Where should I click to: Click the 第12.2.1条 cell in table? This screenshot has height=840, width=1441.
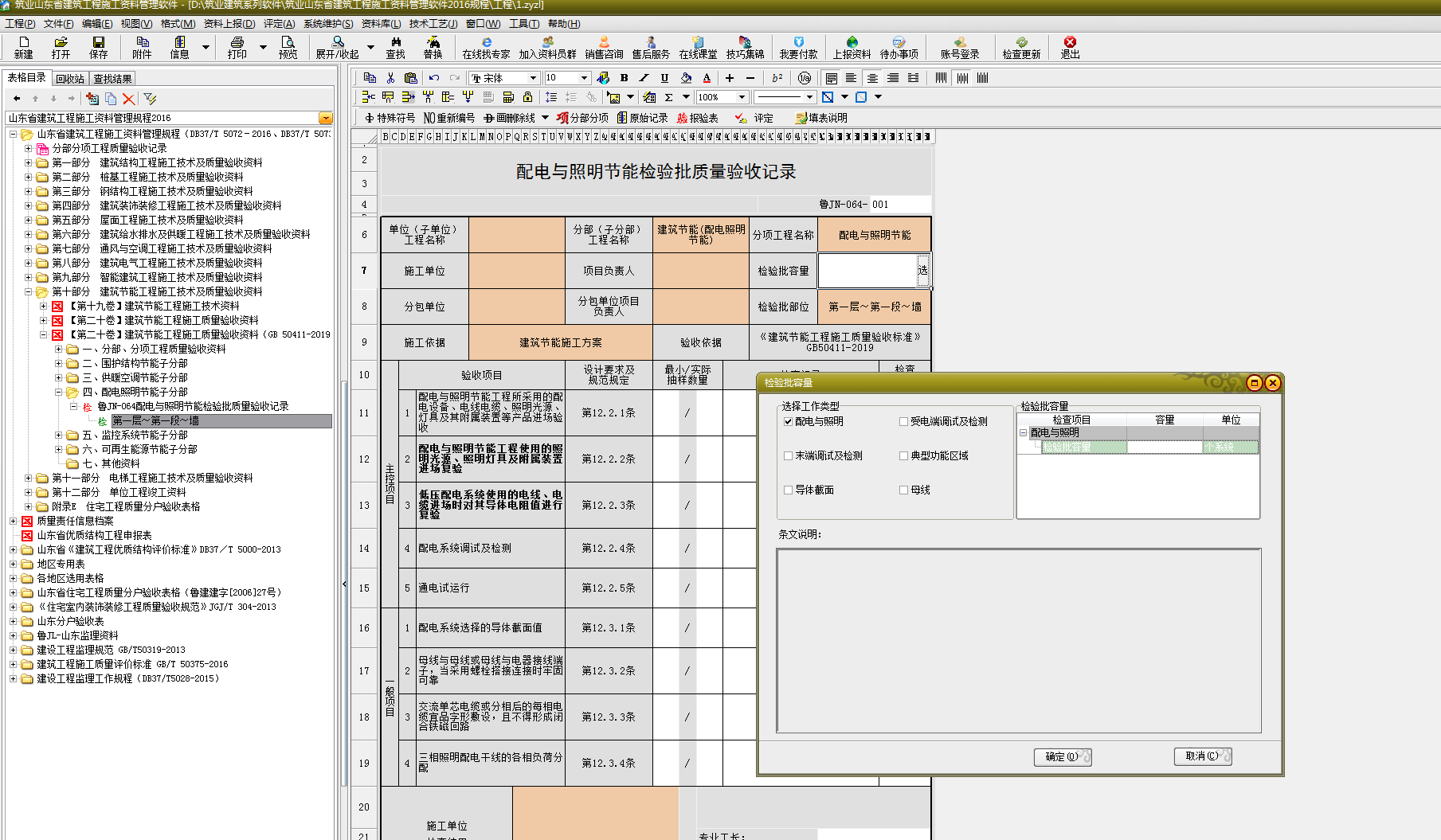pos(609,413)
